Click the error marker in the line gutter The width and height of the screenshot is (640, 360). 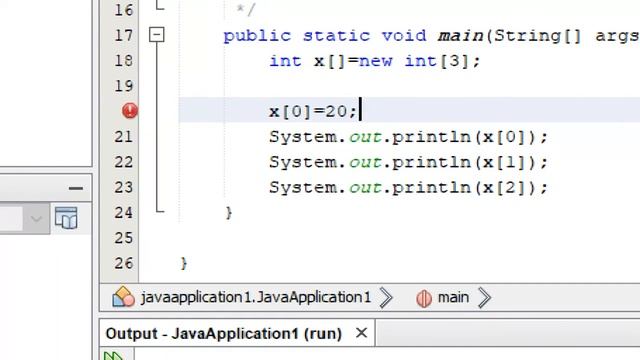130,111
